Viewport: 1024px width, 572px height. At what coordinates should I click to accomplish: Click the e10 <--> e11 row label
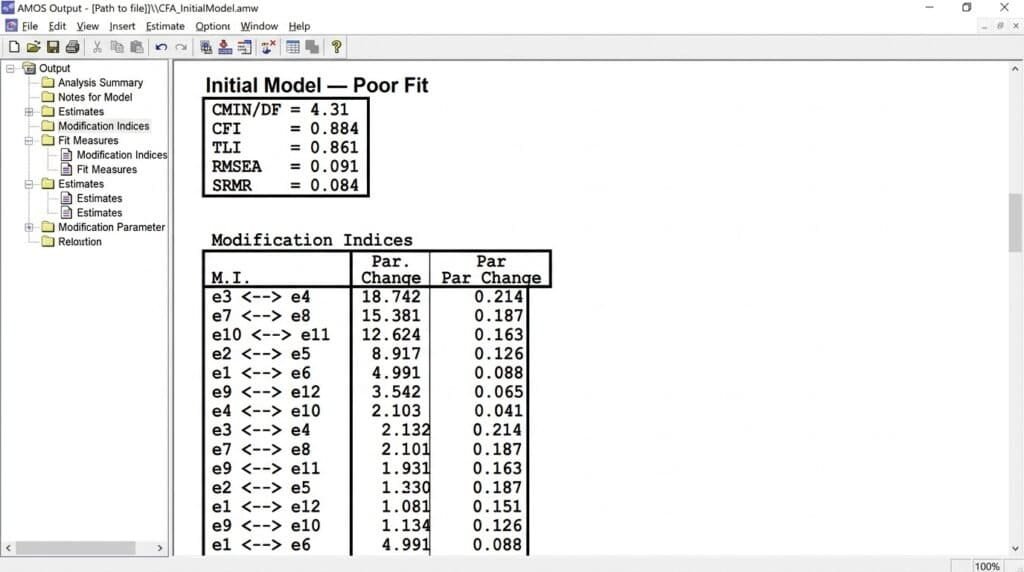tap(270, 334)
